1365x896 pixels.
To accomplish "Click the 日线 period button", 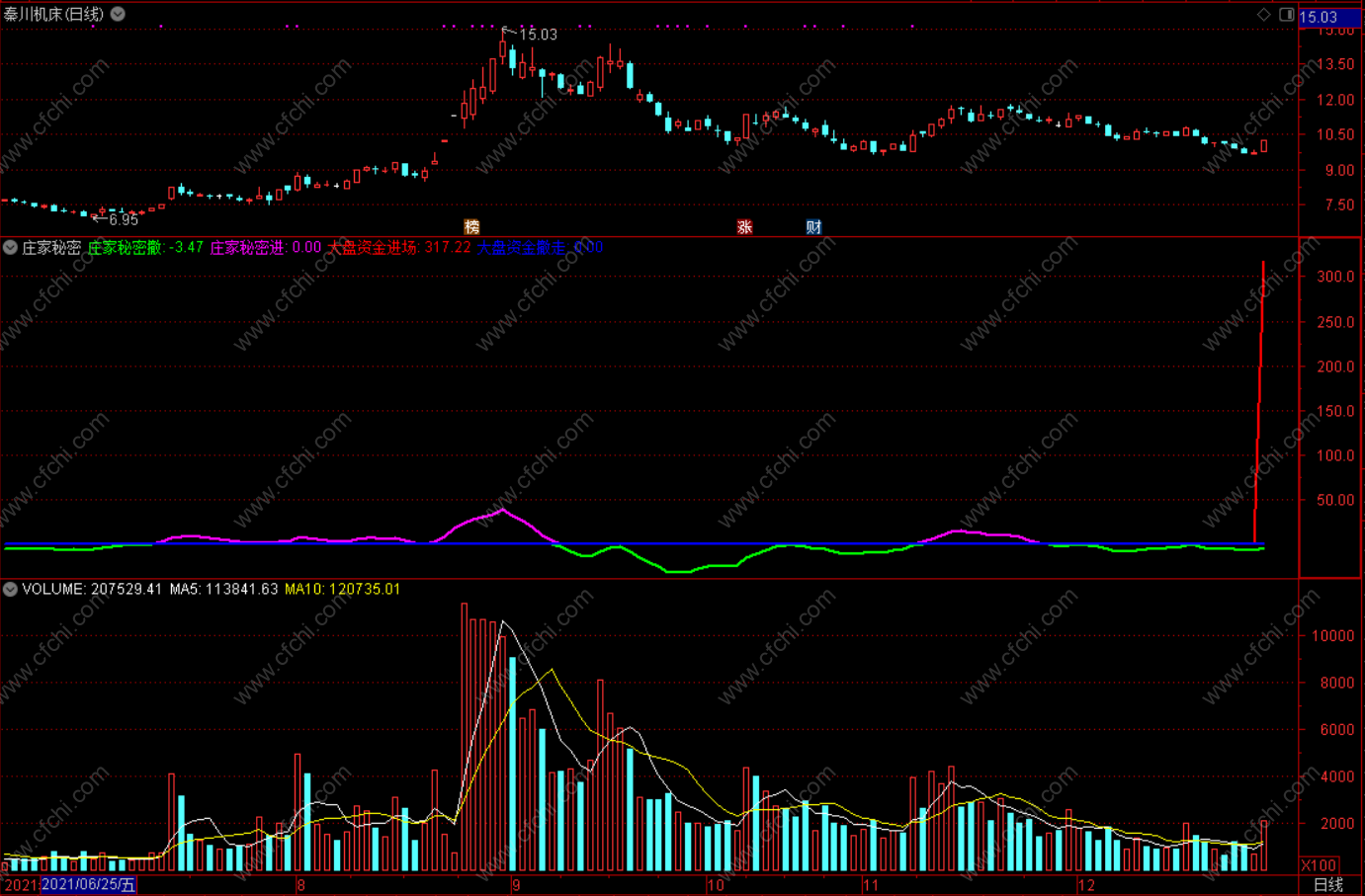I will coord(1328,885).
